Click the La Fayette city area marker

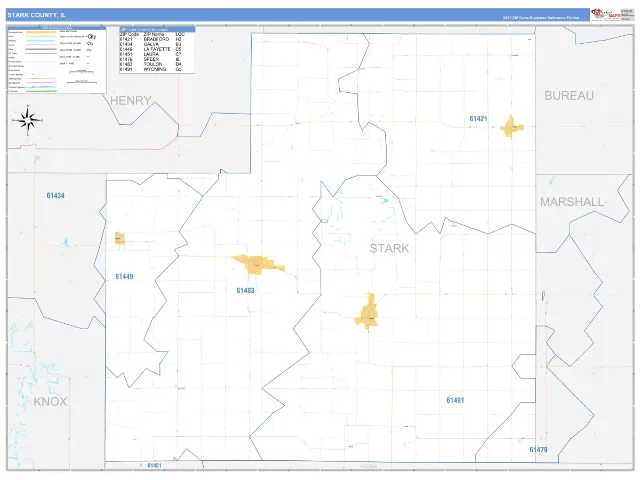120,238
